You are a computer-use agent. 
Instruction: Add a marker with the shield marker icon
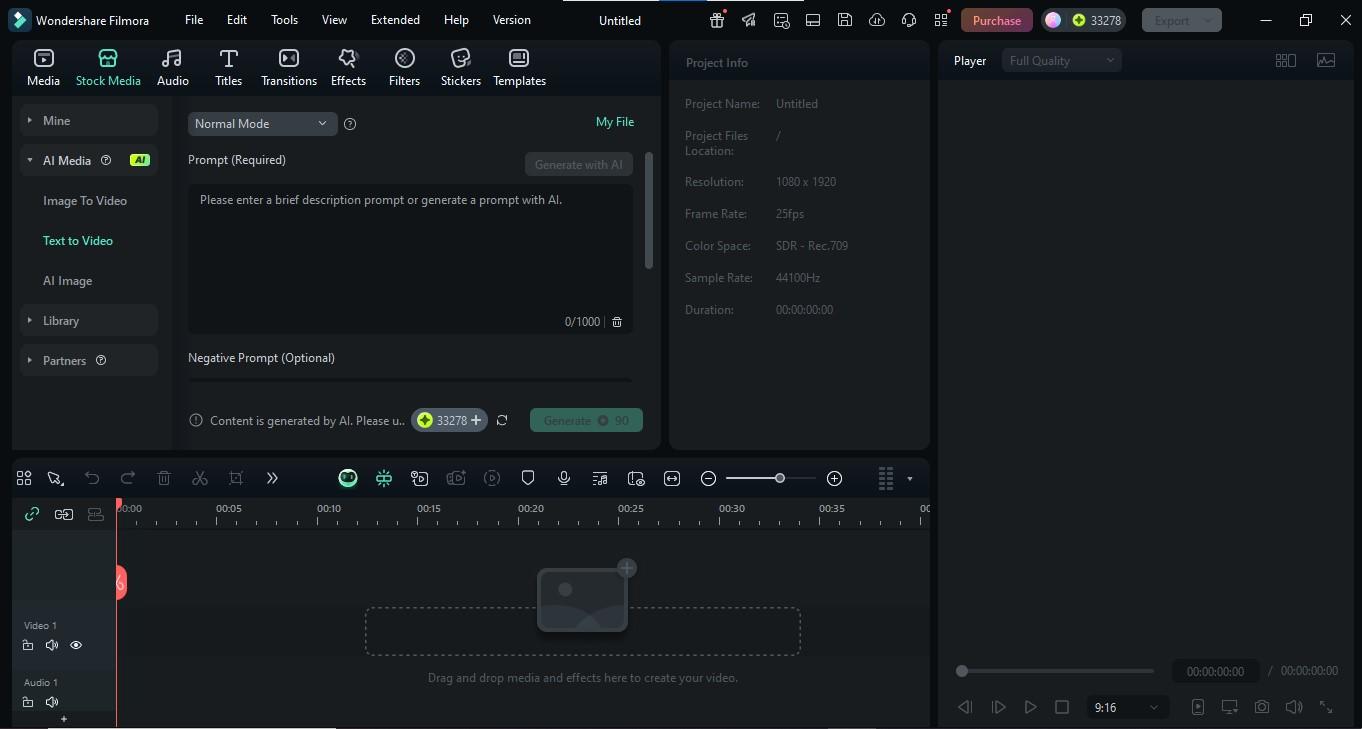[x=528, y=478]
